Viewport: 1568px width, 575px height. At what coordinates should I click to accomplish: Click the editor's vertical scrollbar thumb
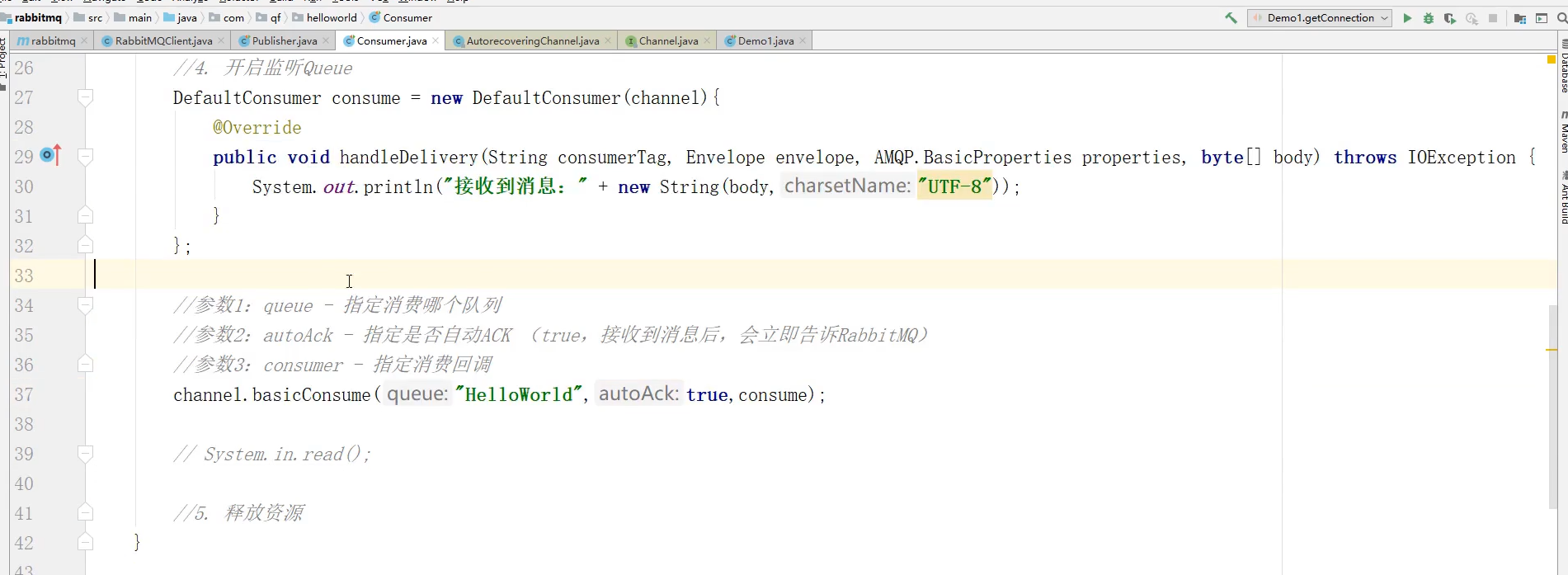coord(1553,404)
